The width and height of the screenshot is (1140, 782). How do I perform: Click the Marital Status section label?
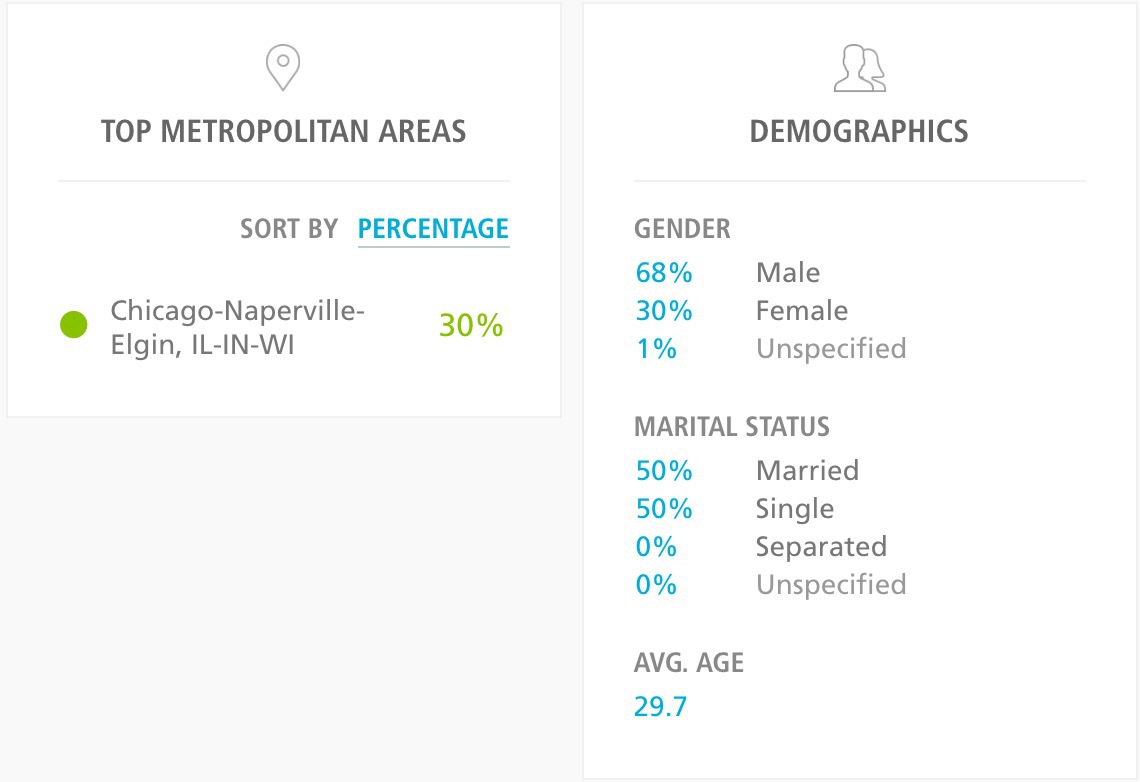[732, 427]
